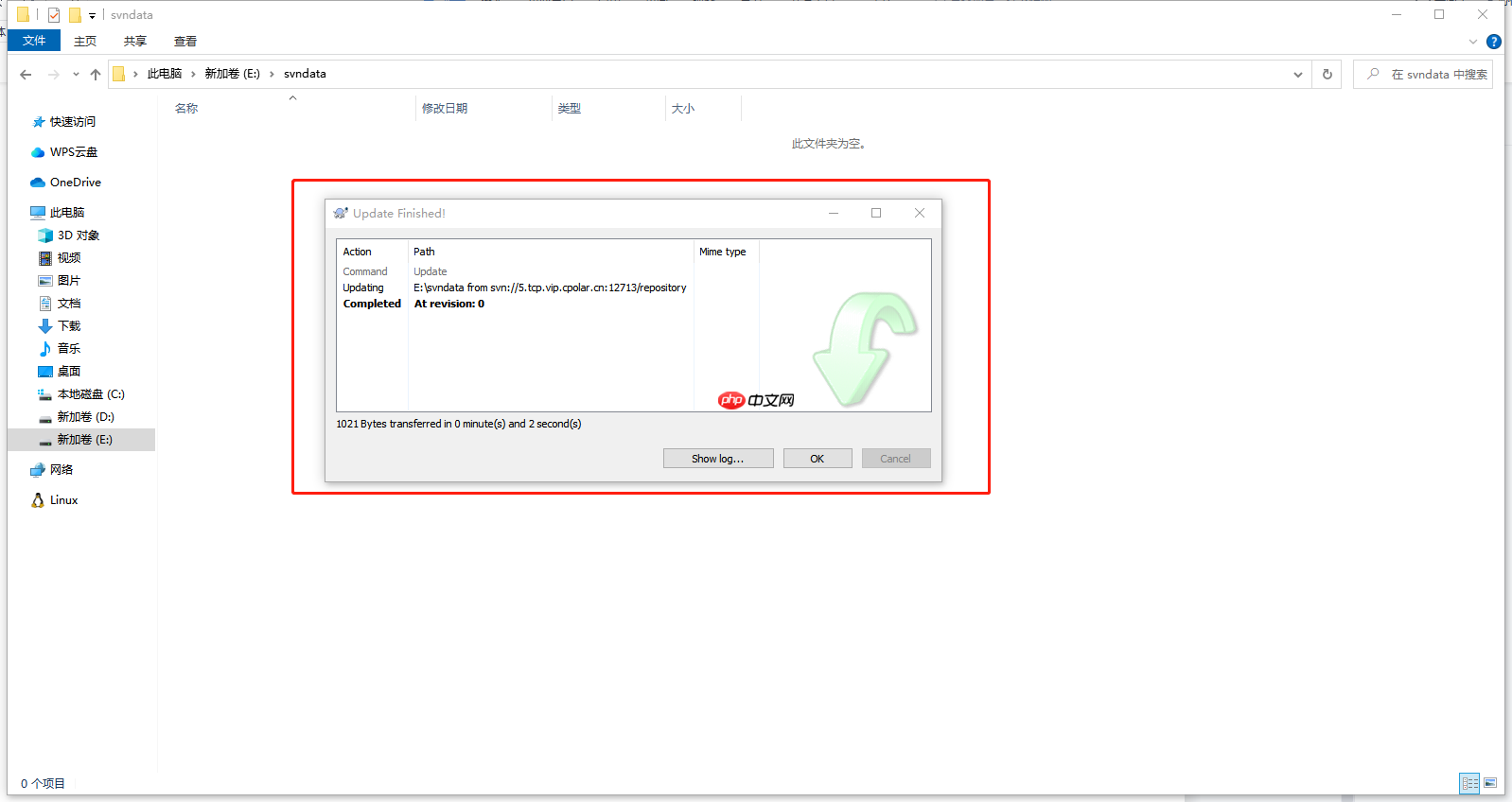Open recent locations dropdown arrow

click(x=76, y=75)
